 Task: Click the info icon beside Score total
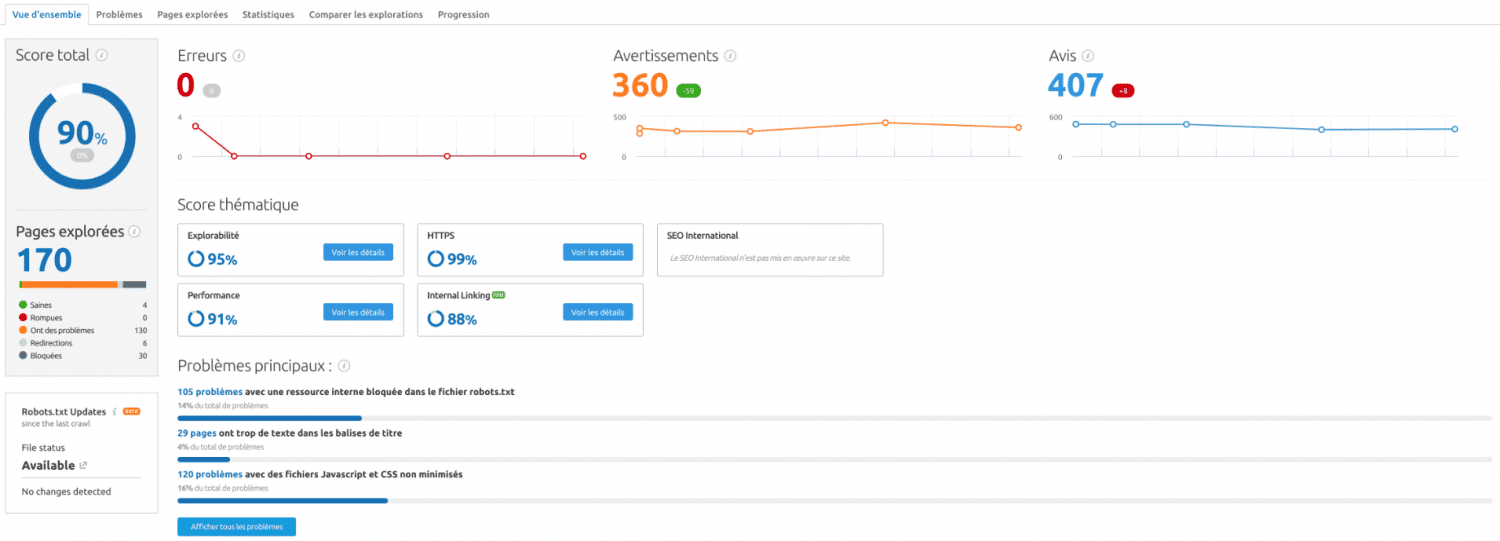(102, 56)
